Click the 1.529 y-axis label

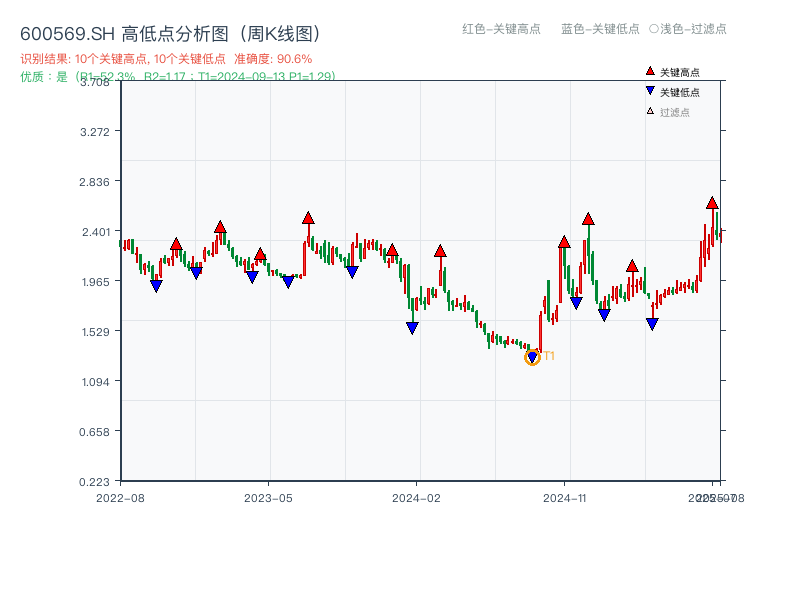(95, 332)
